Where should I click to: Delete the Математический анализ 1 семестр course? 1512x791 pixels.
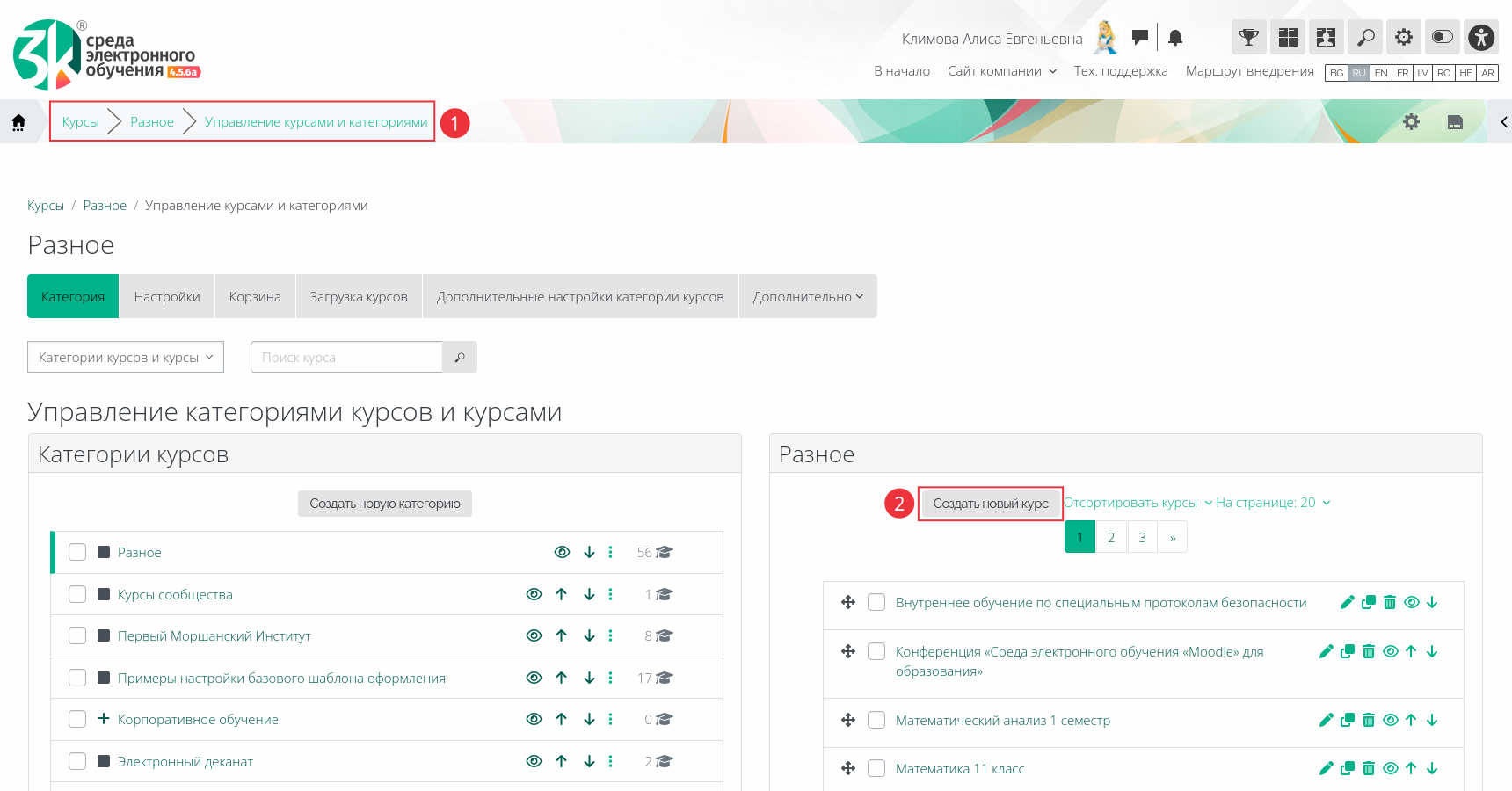coord(1369,721)
